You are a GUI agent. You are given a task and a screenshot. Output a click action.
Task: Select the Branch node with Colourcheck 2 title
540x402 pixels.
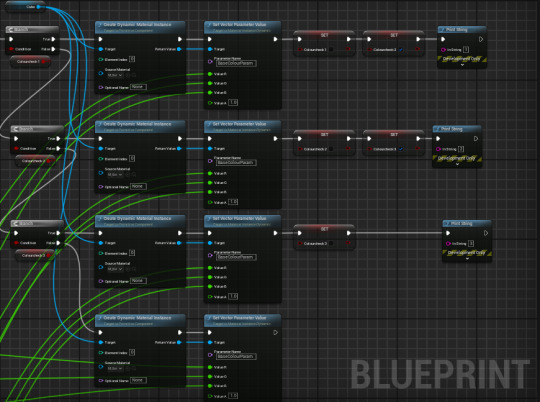point(26,129)
